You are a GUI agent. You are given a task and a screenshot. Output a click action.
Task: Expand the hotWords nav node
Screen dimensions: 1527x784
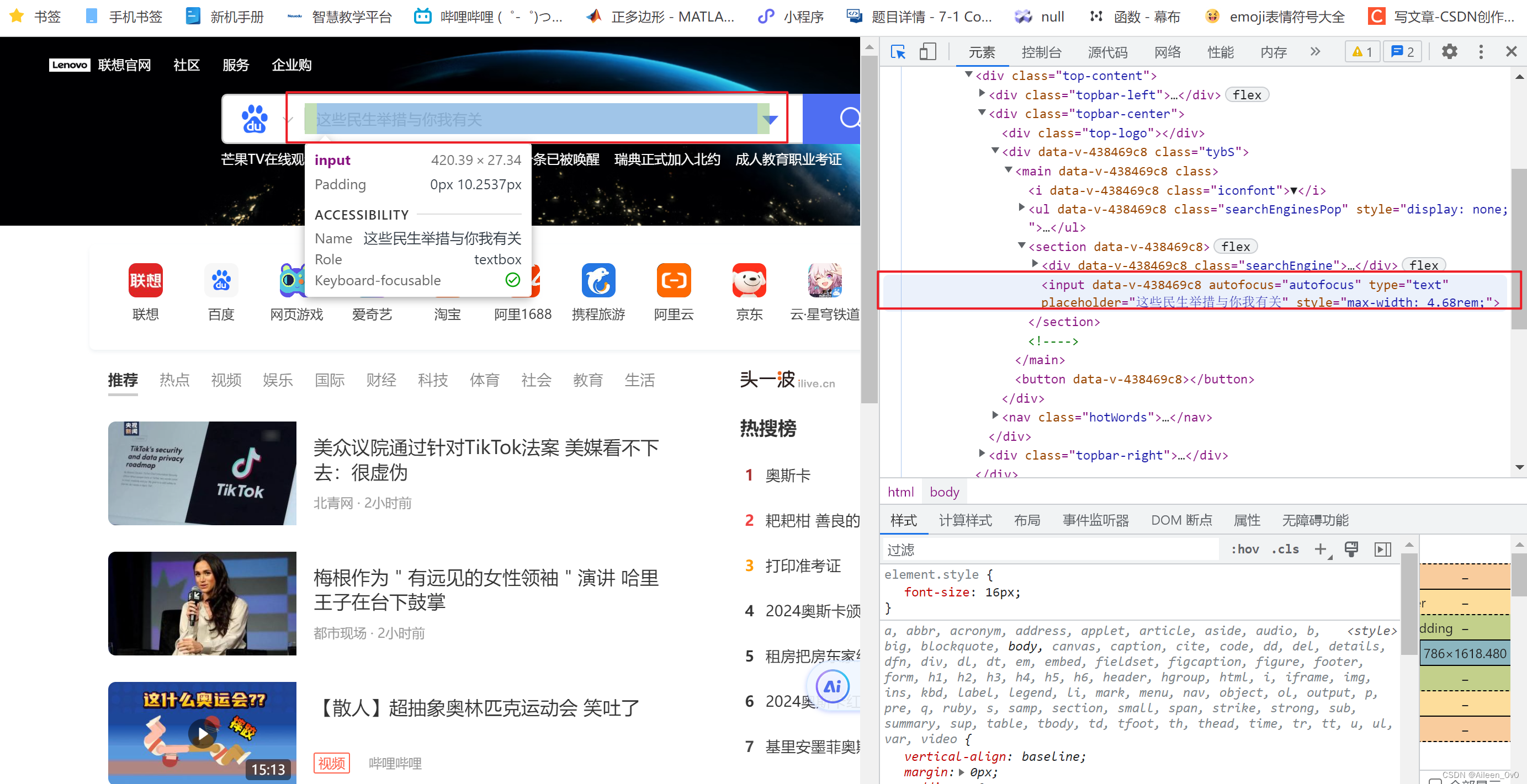pos(995,416)
